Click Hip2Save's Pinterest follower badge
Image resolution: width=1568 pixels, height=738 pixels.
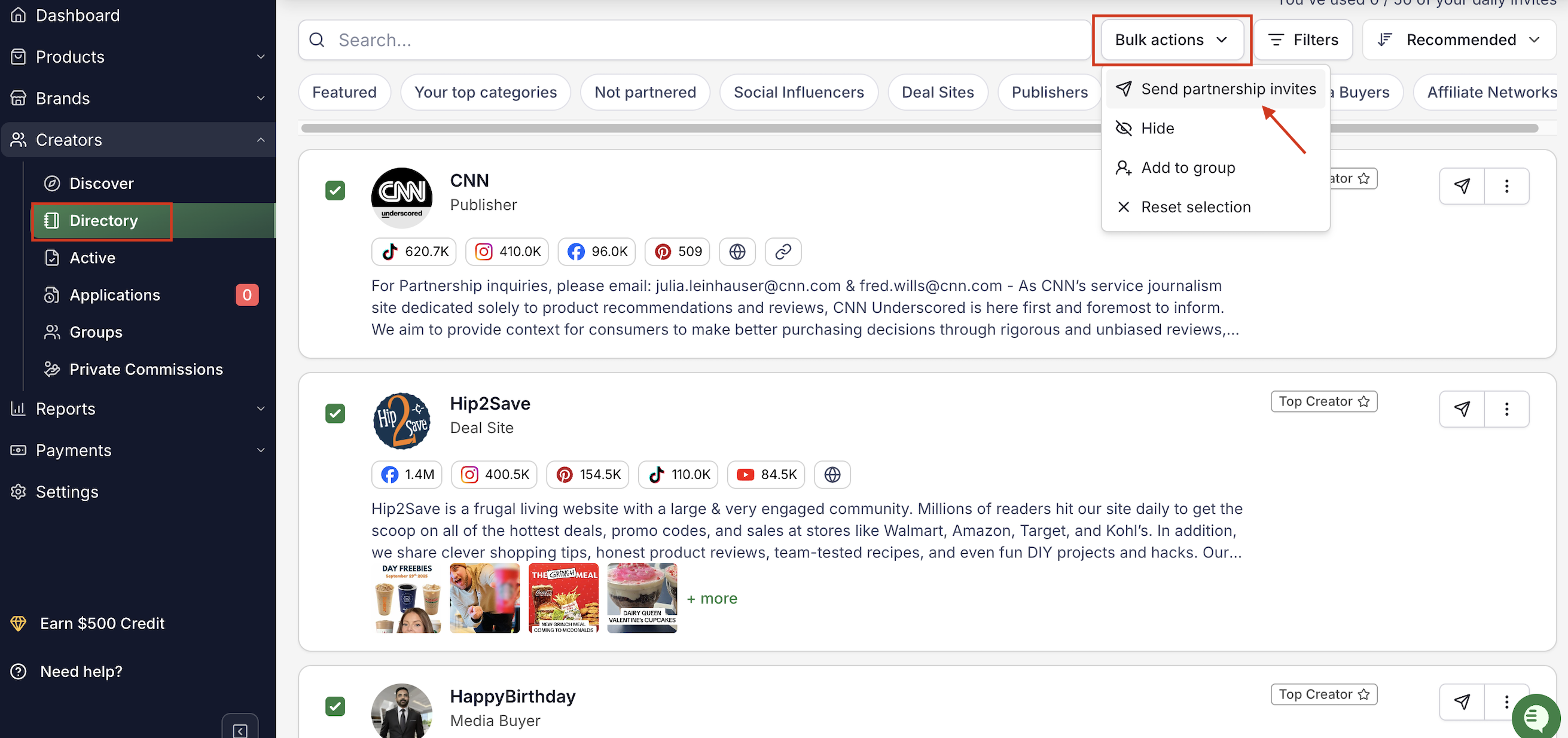(x=588, y=474)
